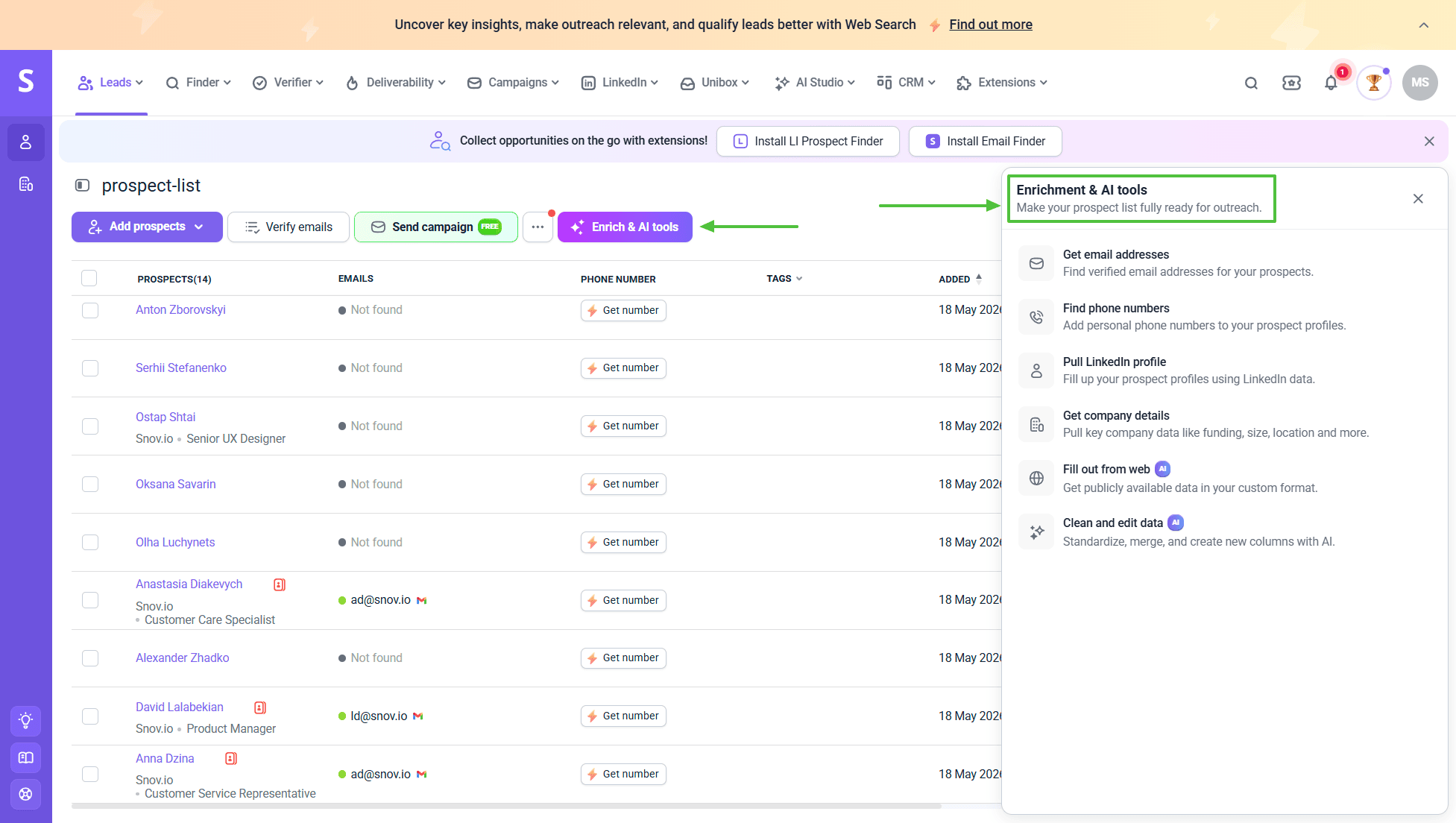Close the Enrichment & AI tools panel
Screen dimensions: 1456x823
[1418, 198]
